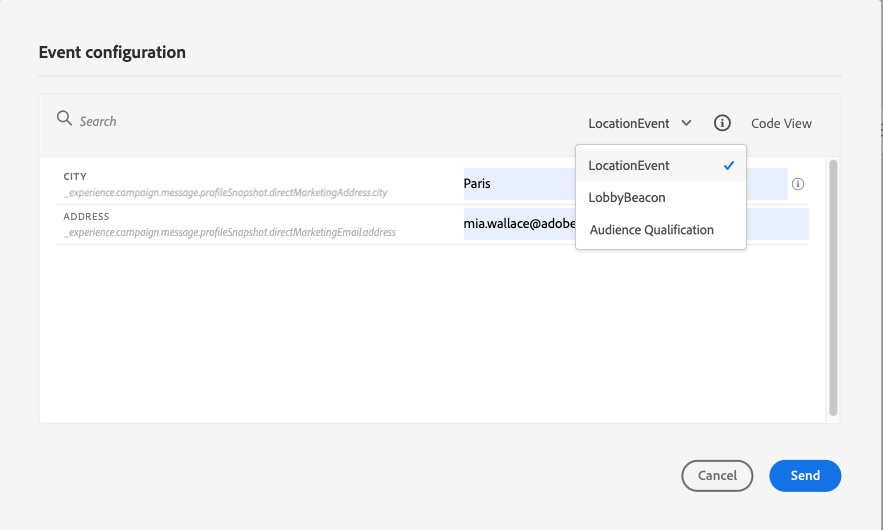Click the ADDRESS field label

click(x=86, y=217)
